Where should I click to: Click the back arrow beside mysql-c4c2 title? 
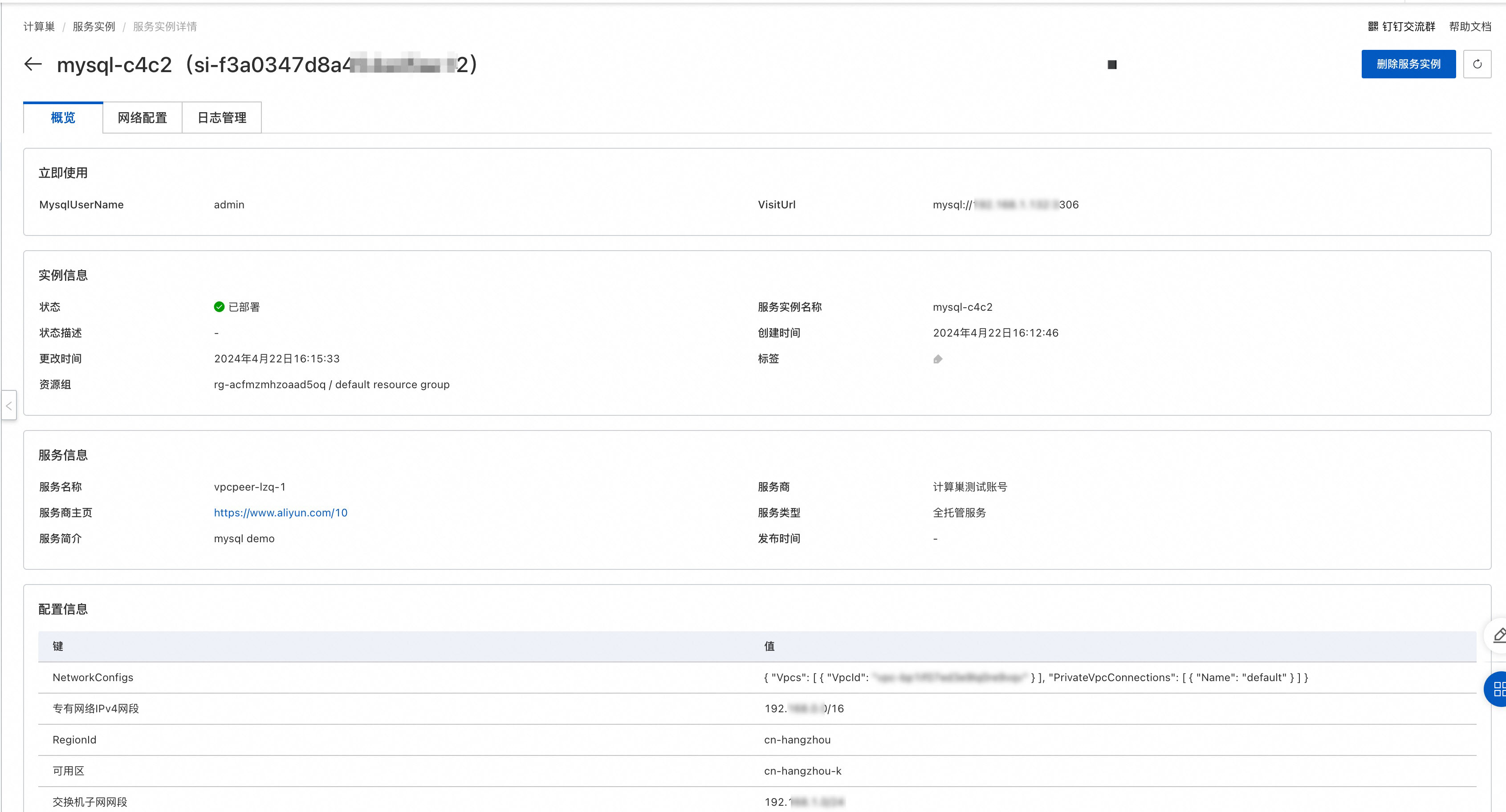[x=33, y=64]
